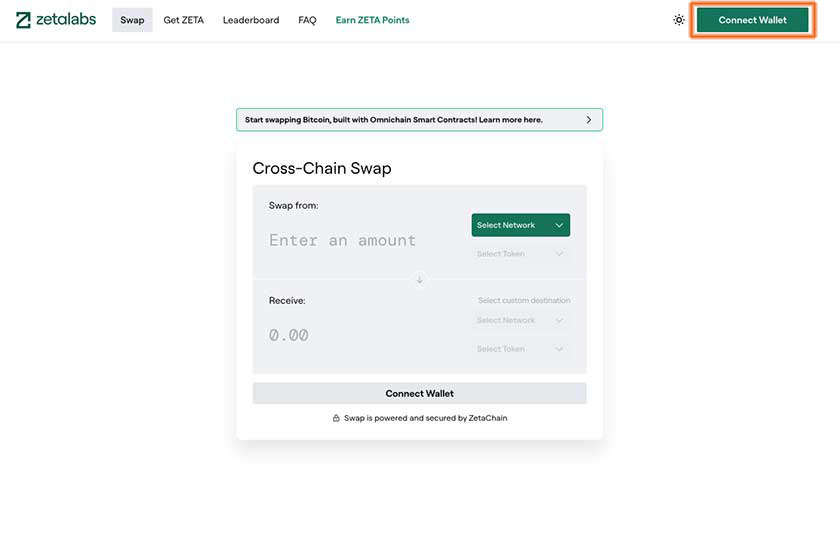Open the Swap tab
The width and height of the screenshot is (840, 560).
(x=132, y=20)
